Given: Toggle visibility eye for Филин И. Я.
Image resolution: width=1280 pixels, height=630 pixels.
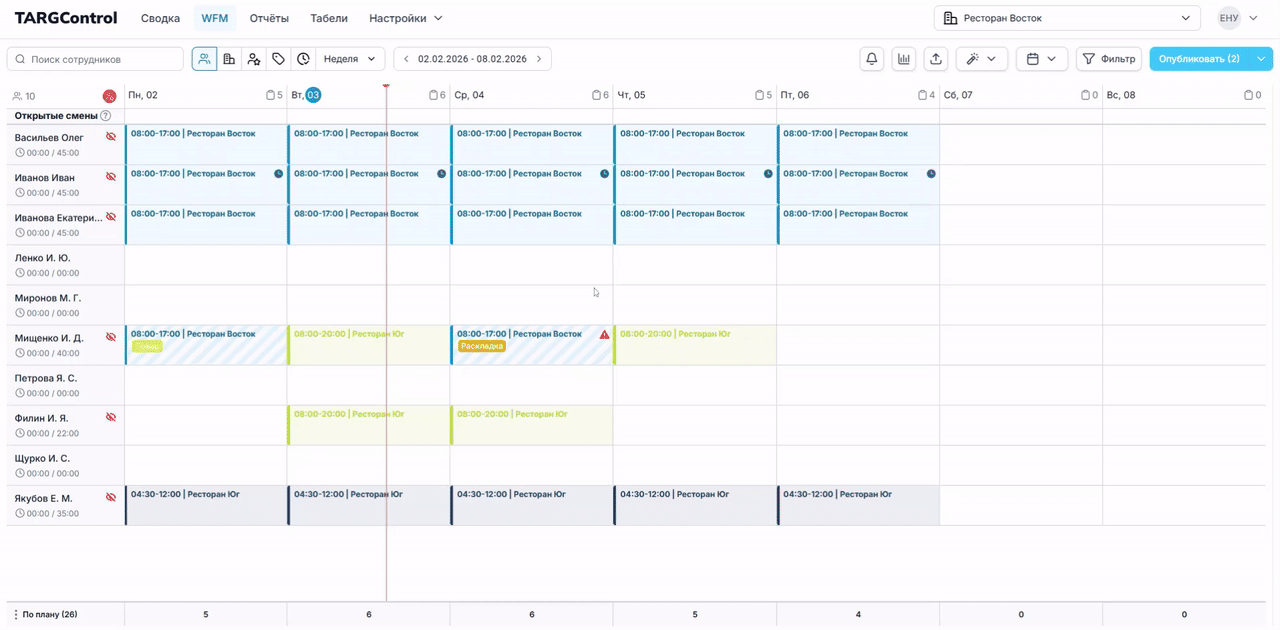Looking at the screenshot, I should point(111,417).
